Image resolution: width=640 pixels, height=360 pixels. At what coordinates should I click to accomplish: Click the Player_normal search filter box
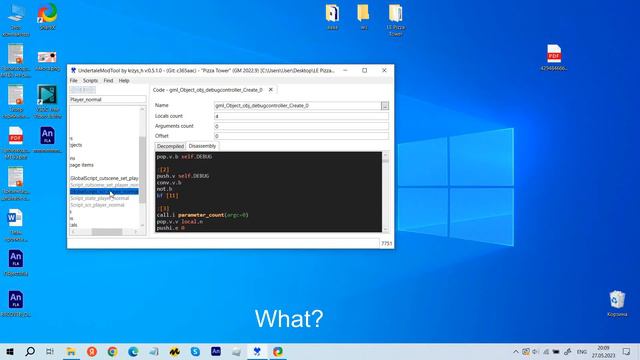pos(107,100)
